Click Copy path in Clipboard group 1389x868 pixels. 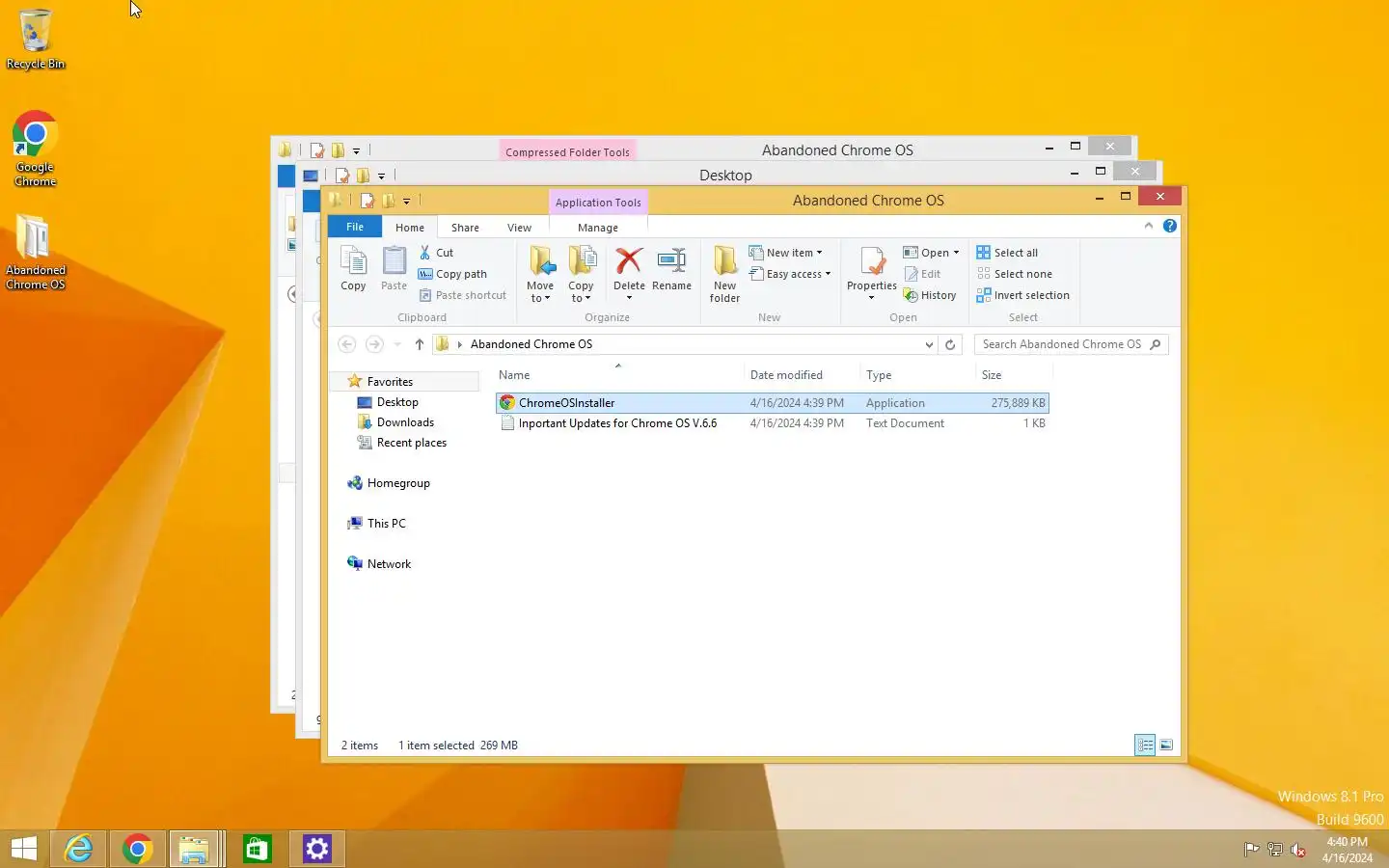(452, 274)
